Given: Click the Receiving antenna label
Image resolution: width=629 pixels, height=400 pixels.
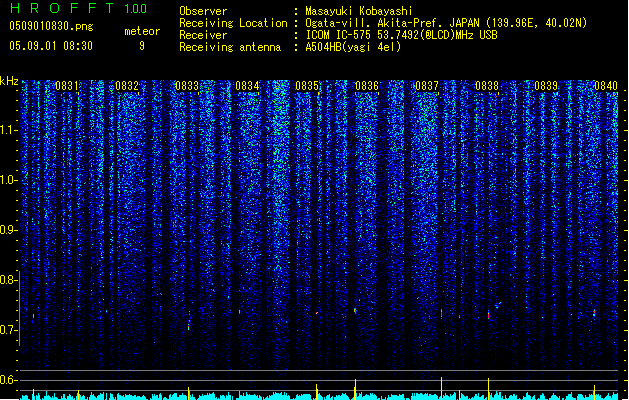Looking at the screenshot, I should 230,47.
